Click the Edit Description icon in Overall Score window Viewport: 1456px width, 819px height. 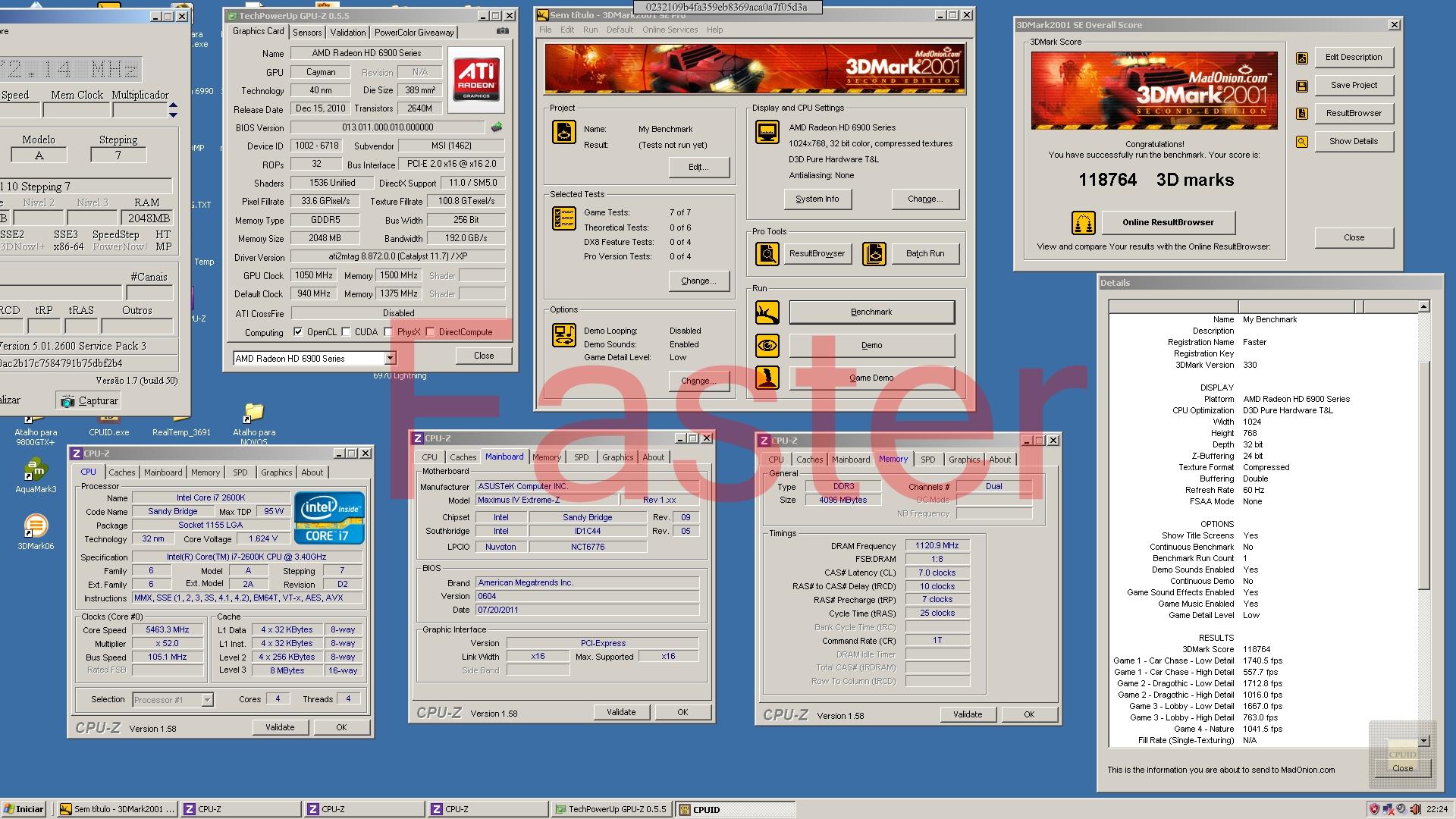pyautogui.click(x=1302, y=58)
